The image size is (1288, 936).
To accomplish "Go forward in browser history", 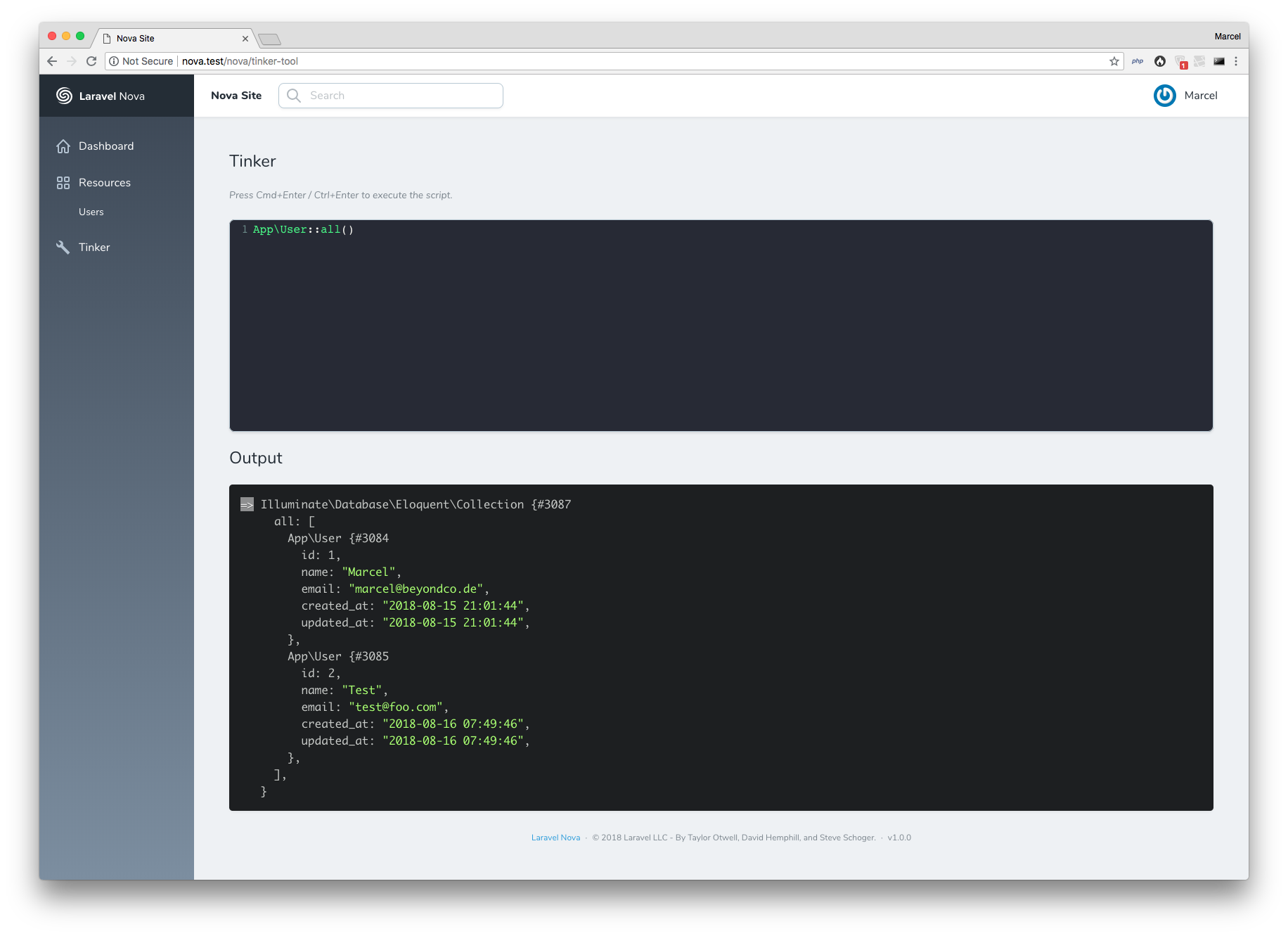I will (72, 61).
